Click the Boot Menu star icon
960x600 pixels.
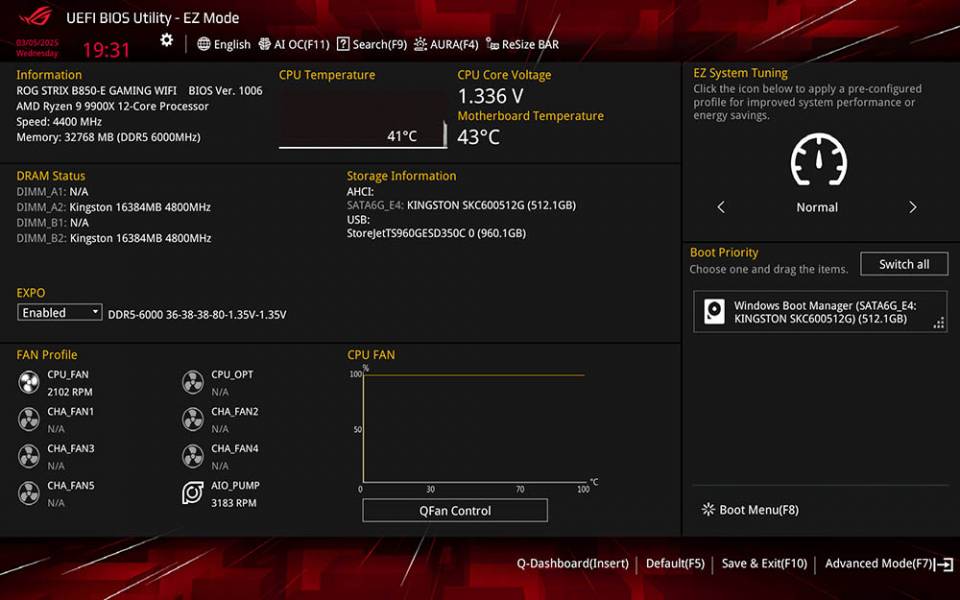[708, 509]
